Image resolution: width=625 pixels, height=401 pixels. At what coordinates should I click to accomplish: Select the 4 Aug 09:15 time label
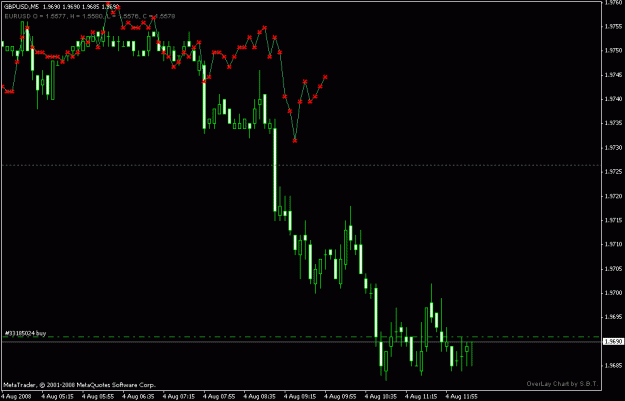[300, 397]
